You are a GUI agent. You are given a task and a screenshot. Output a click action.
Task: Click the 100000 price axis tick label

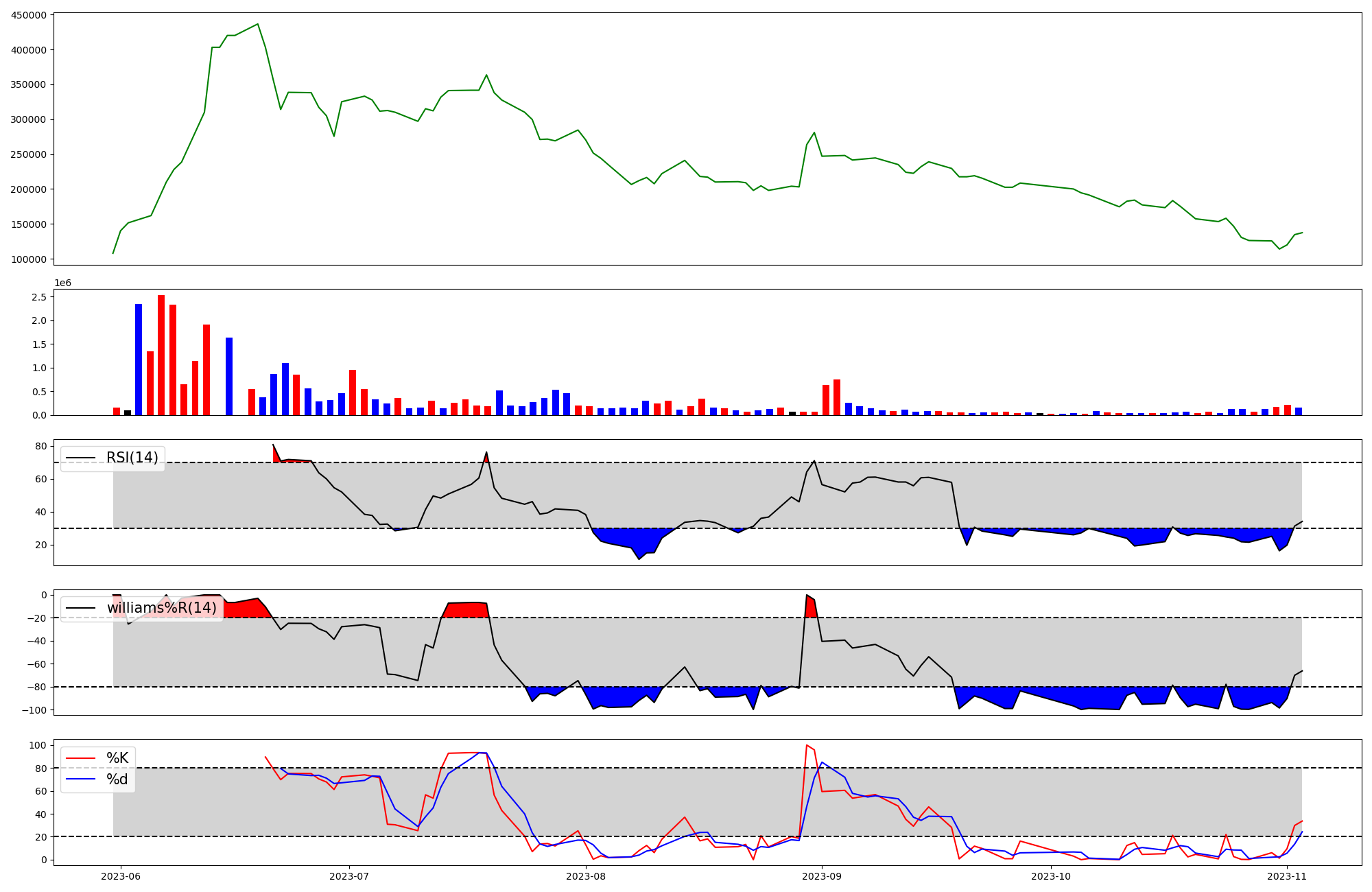tap(29, 259)
